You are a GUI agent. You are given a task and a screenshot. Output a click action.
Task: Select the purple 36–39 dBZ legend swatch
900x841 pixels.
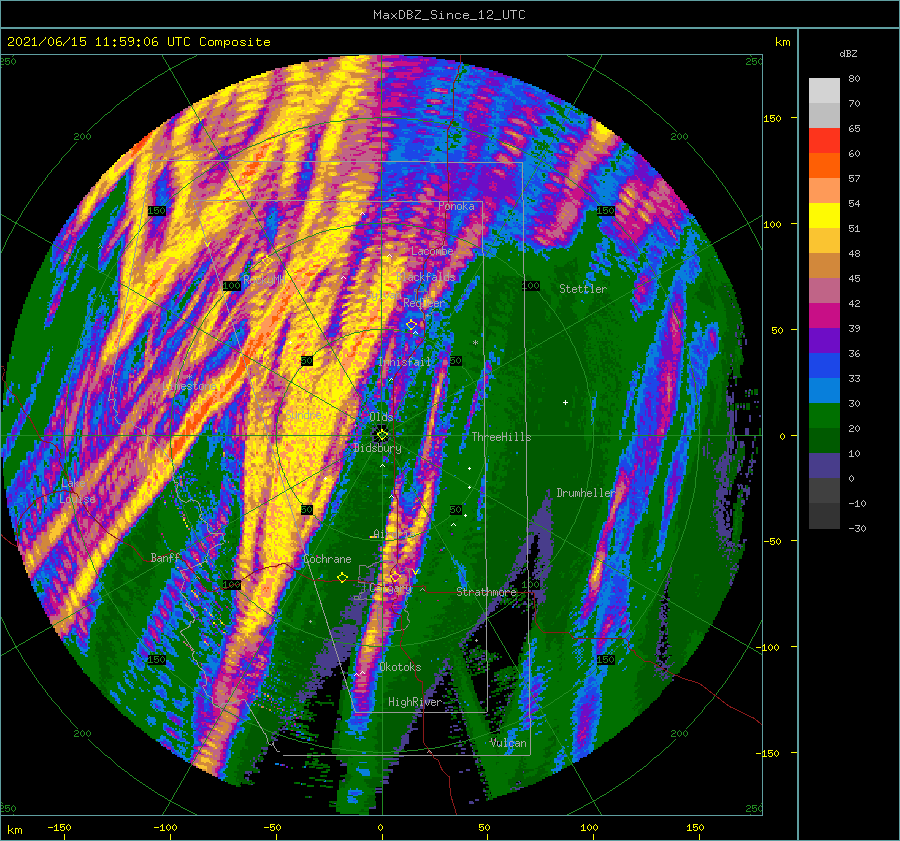[x=824, y=341]
